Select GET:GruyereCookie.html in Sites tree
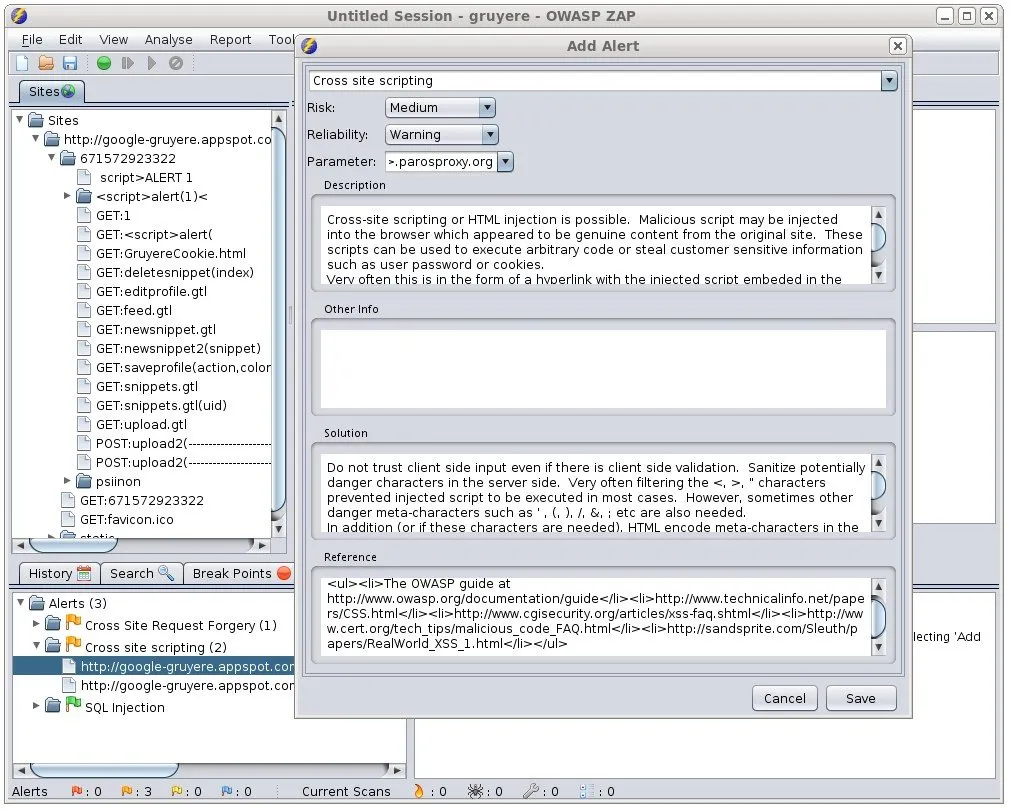The image size is (1010, 810). pos(171,254)
